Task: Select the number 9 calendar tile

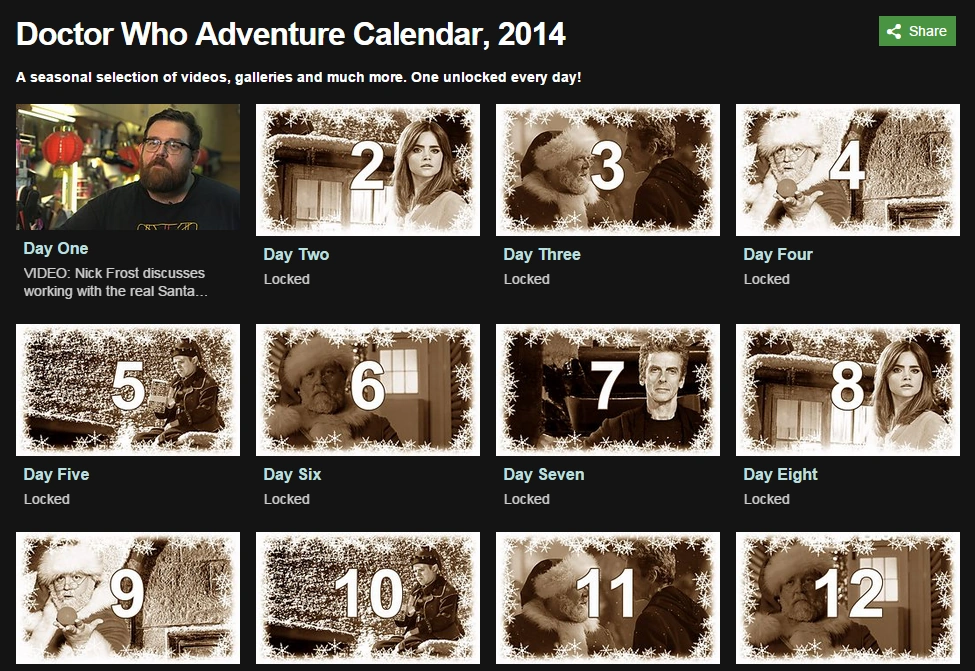Action: (128, 598)
